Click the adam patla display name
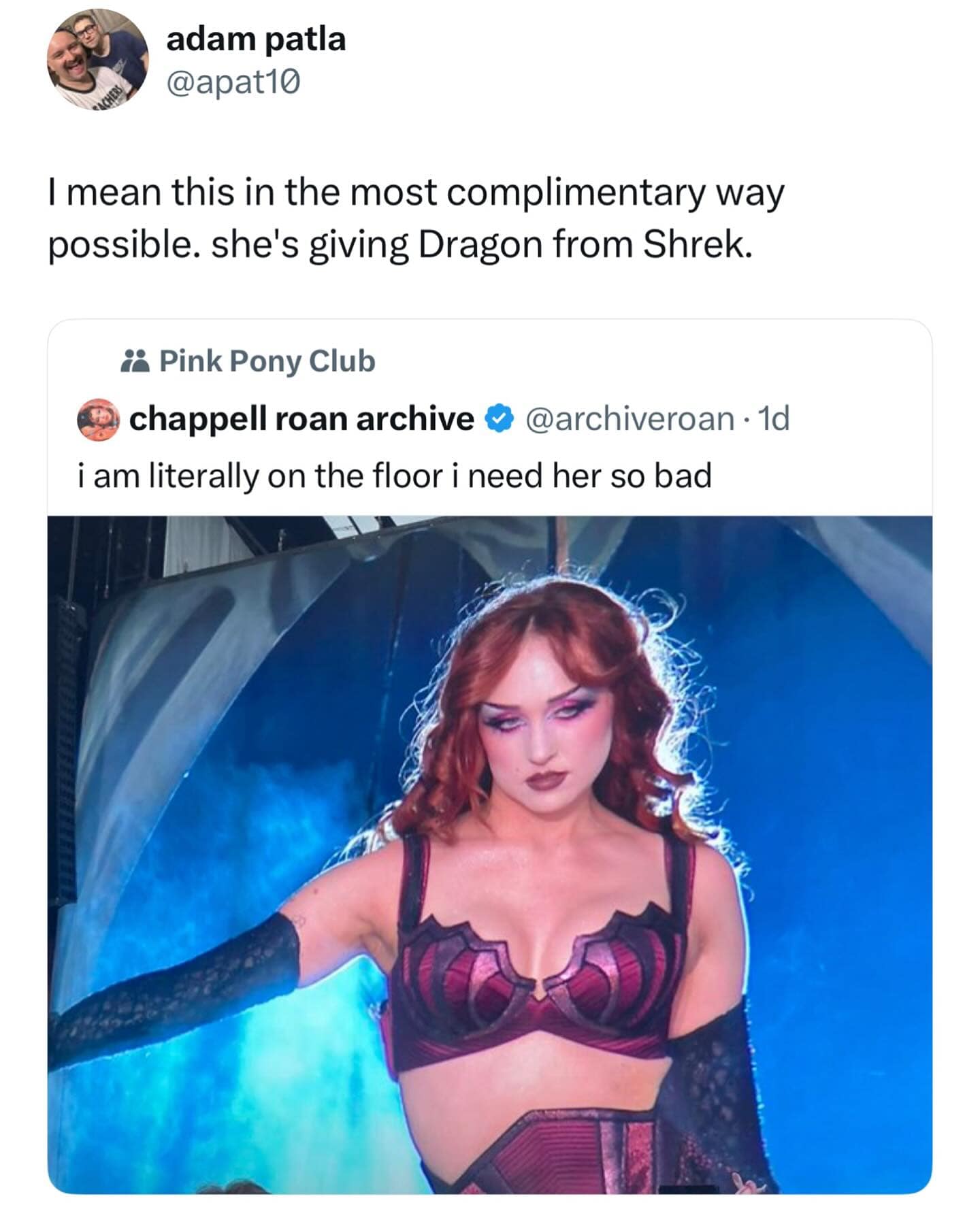This screenshot has height=1222, width=980. [x=256, y=39]
